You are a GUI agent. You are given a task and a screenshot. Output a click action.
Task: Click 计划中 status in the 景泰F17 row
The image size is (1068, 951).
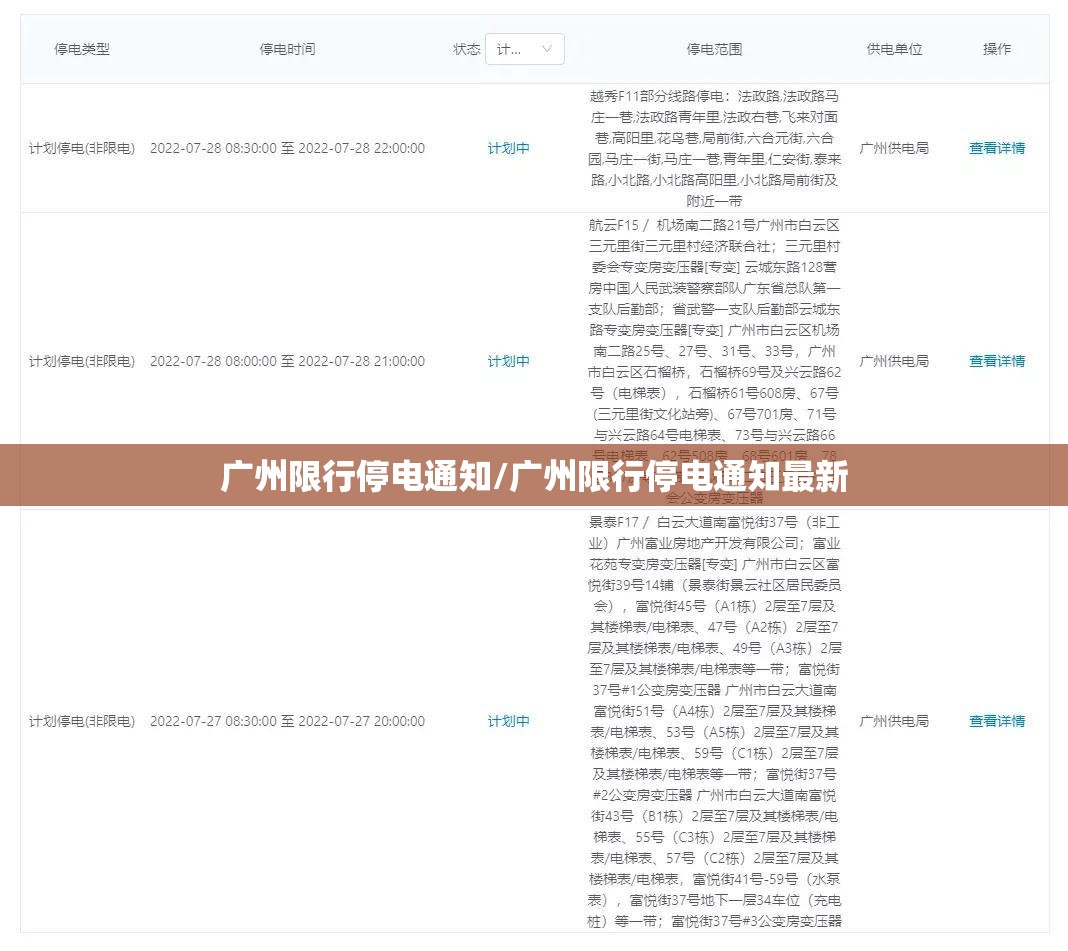point(508,721)
